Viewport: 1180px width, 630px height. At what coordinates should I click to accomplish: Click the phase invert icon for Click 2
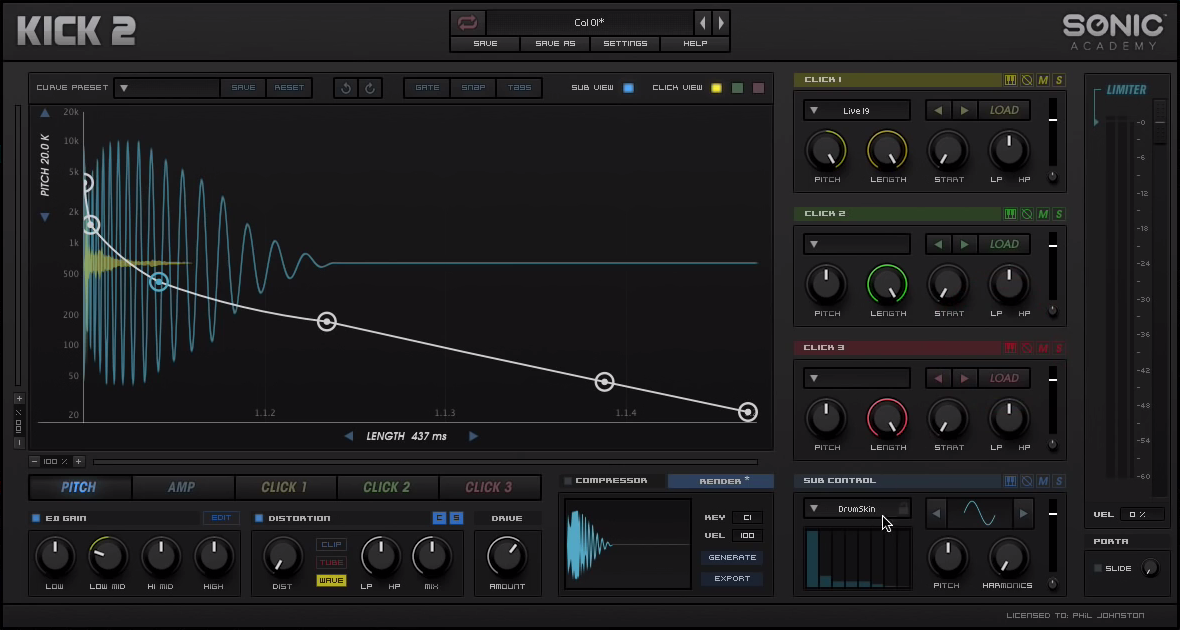pos(1027,214)
